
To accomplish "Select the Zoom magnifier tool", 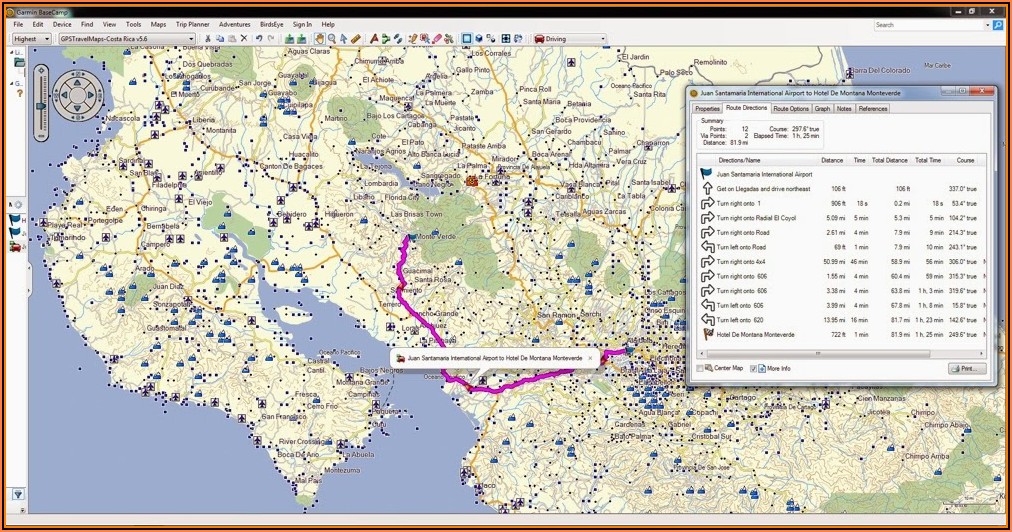I will (x=332, y=39).
